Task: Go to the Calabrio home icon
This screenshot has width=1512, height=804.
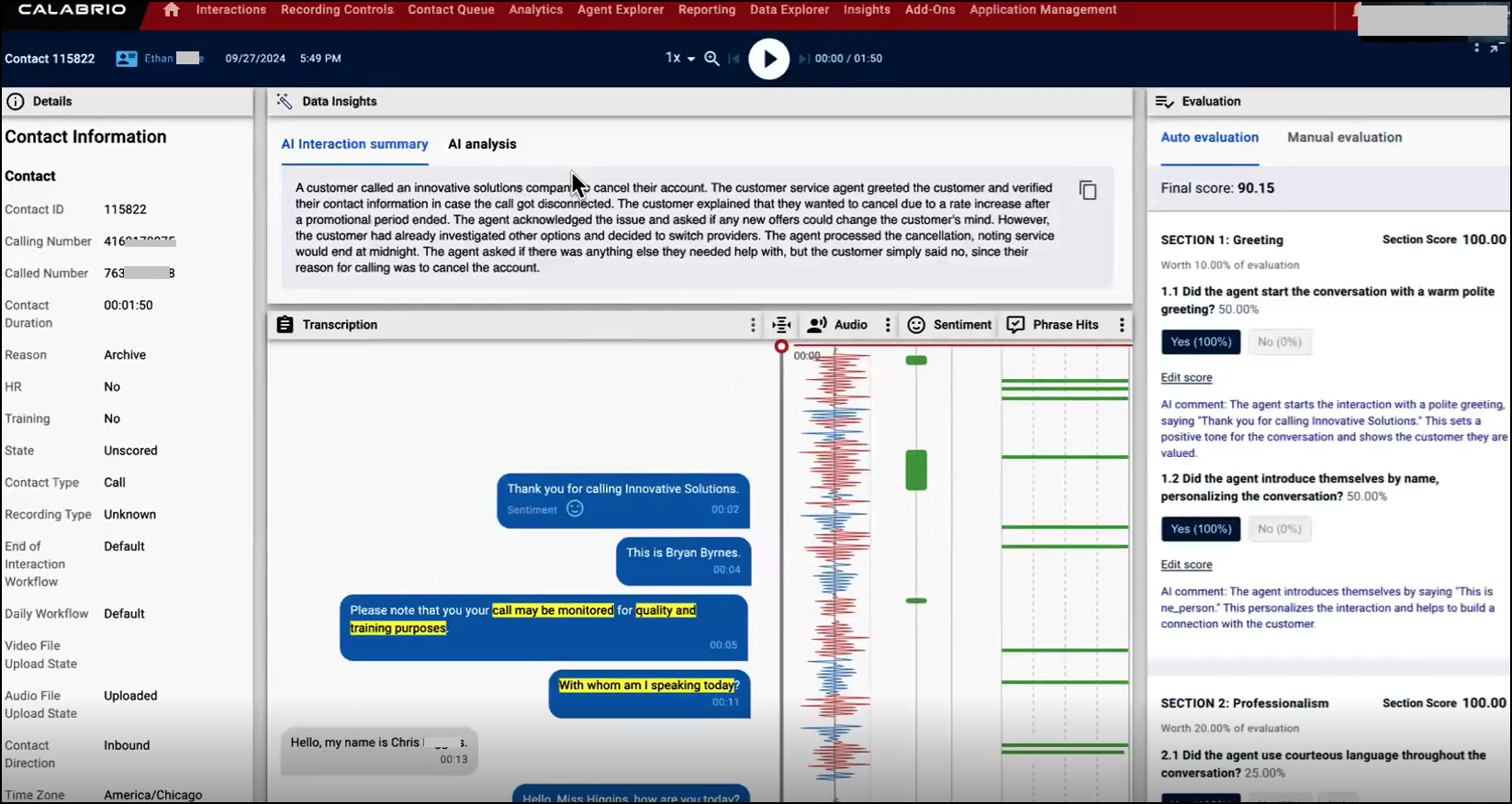Action: coord(171,10)
